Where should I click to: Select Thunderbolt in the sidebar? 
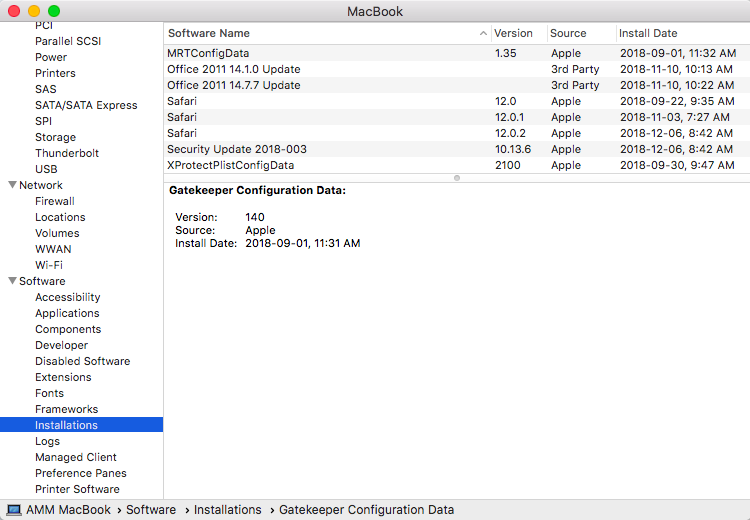click(66, 153)
